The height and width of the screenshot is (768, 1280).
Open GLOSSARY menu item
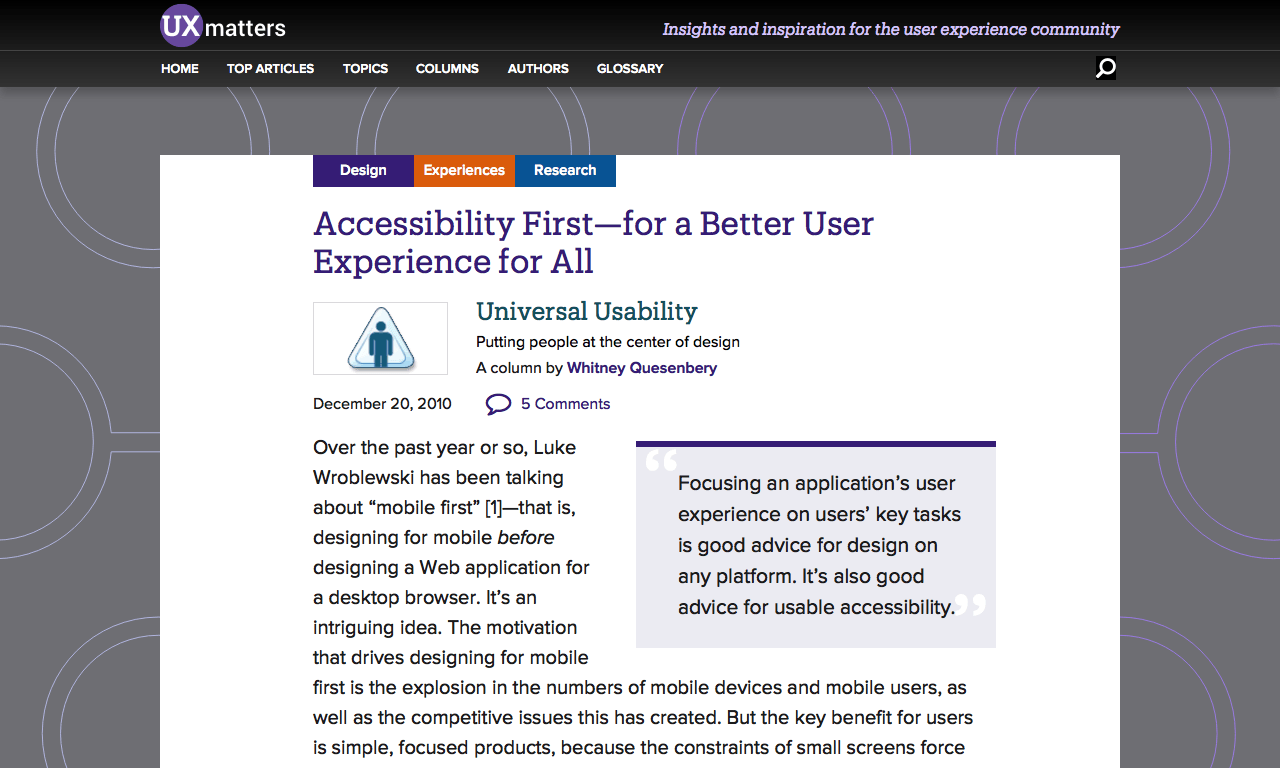[630, 69]
